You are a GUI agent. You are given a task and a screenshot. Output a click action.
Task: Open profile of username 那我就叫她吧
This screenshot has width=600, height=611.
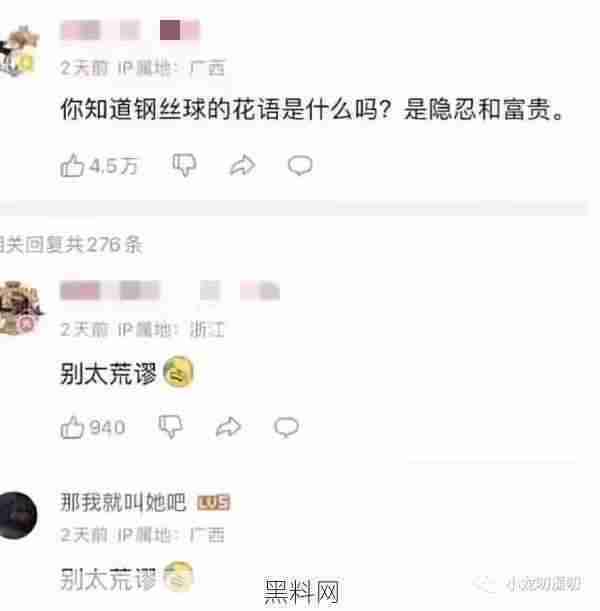click(x=123, y=502)
